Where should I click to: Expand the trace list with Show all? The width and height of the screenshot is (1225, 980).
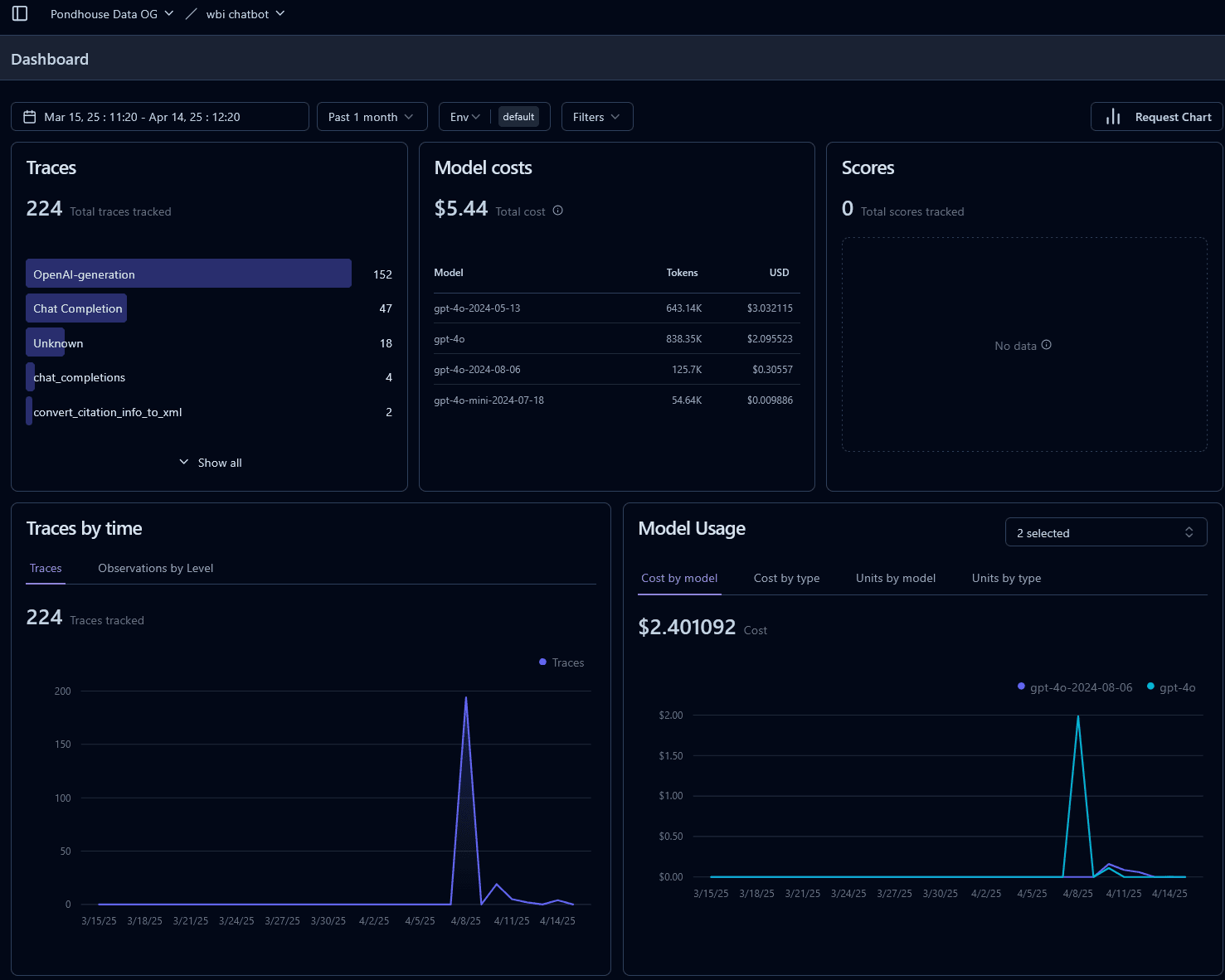coord(209,462)
